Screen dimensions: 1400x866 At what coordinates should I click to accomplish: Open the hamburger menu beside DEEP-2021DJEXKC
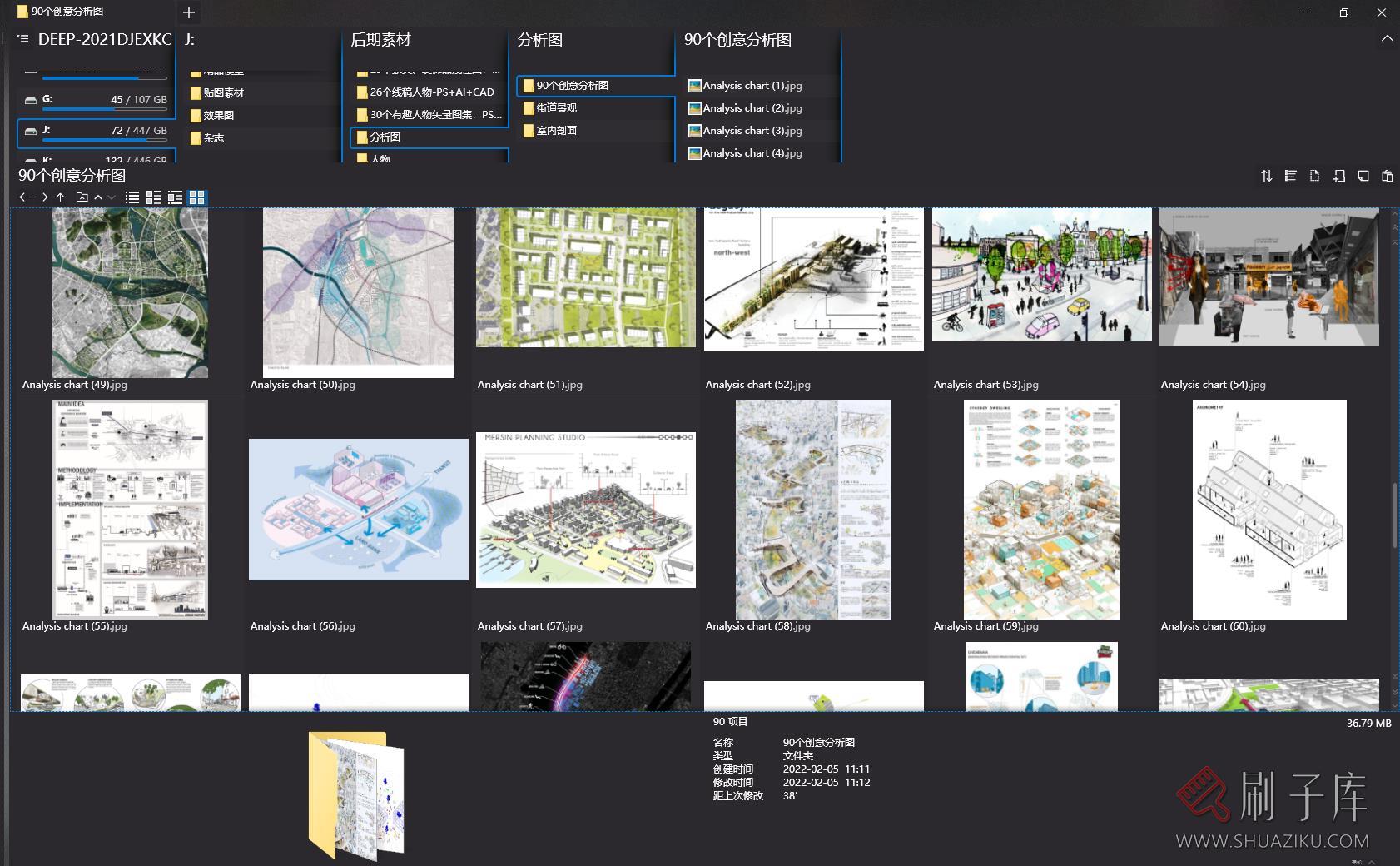[23, 39]
